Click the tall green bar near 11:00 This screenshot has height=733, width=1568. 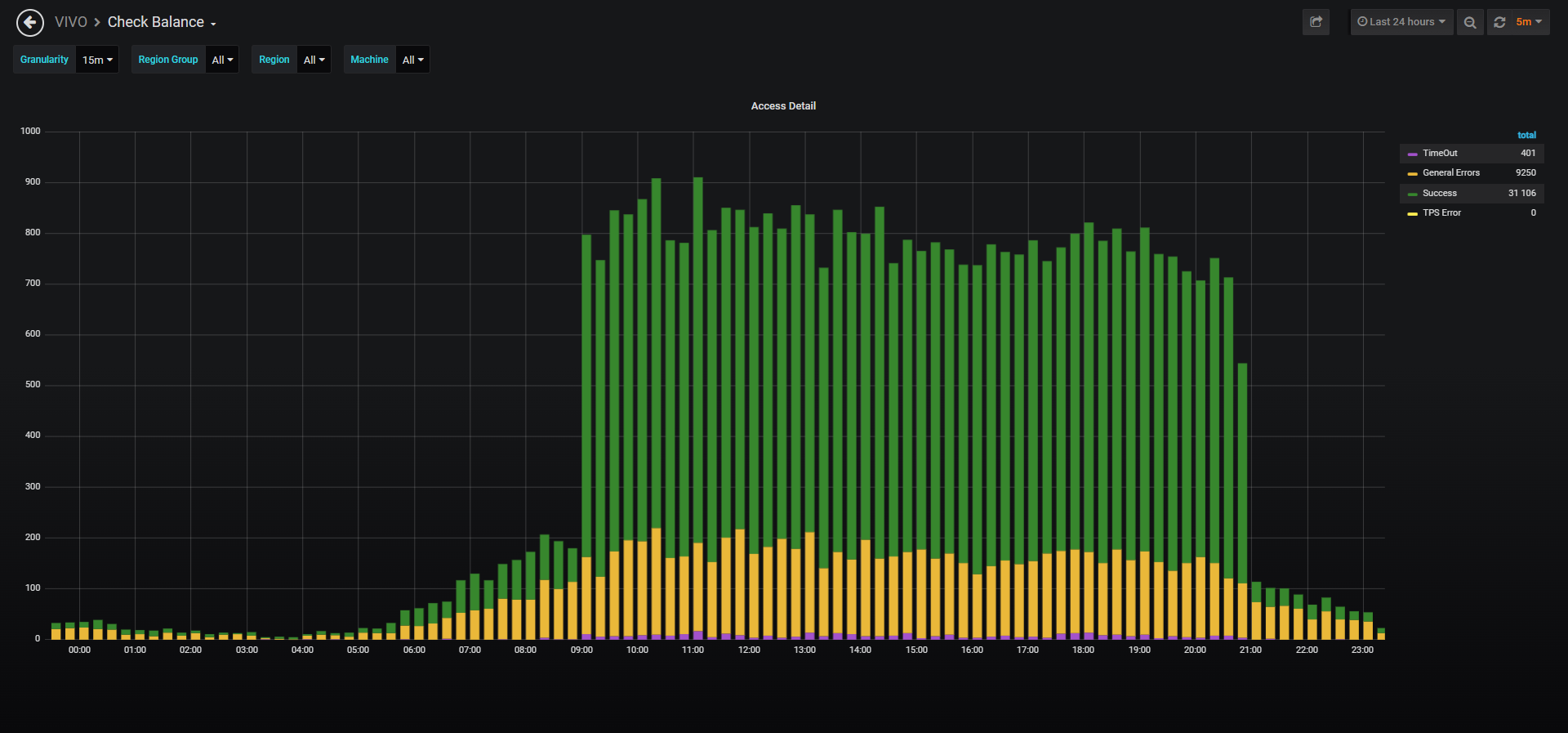coord(697,360)
